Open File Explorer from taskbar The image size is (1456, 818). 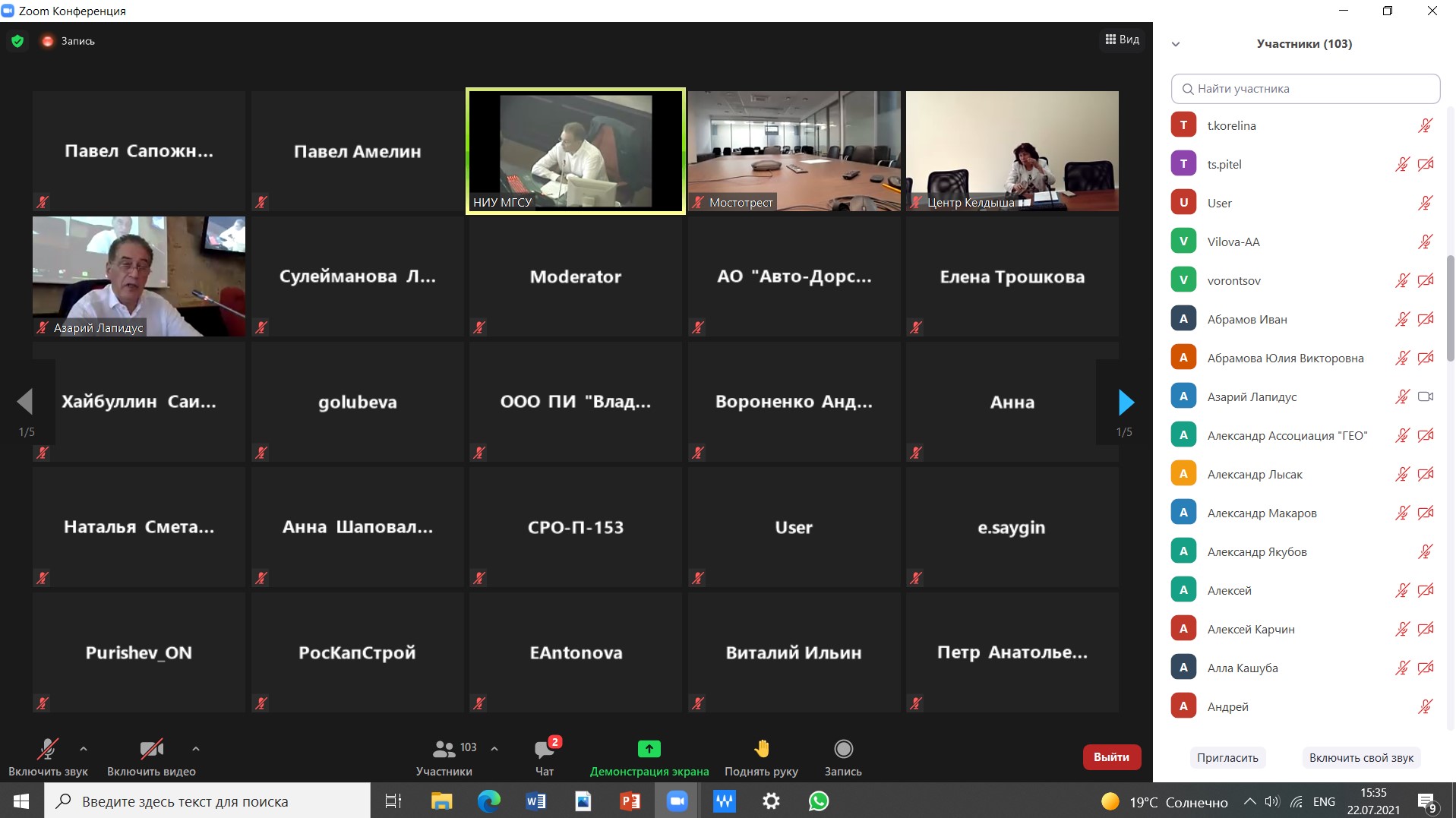click(x=441, y=801)
